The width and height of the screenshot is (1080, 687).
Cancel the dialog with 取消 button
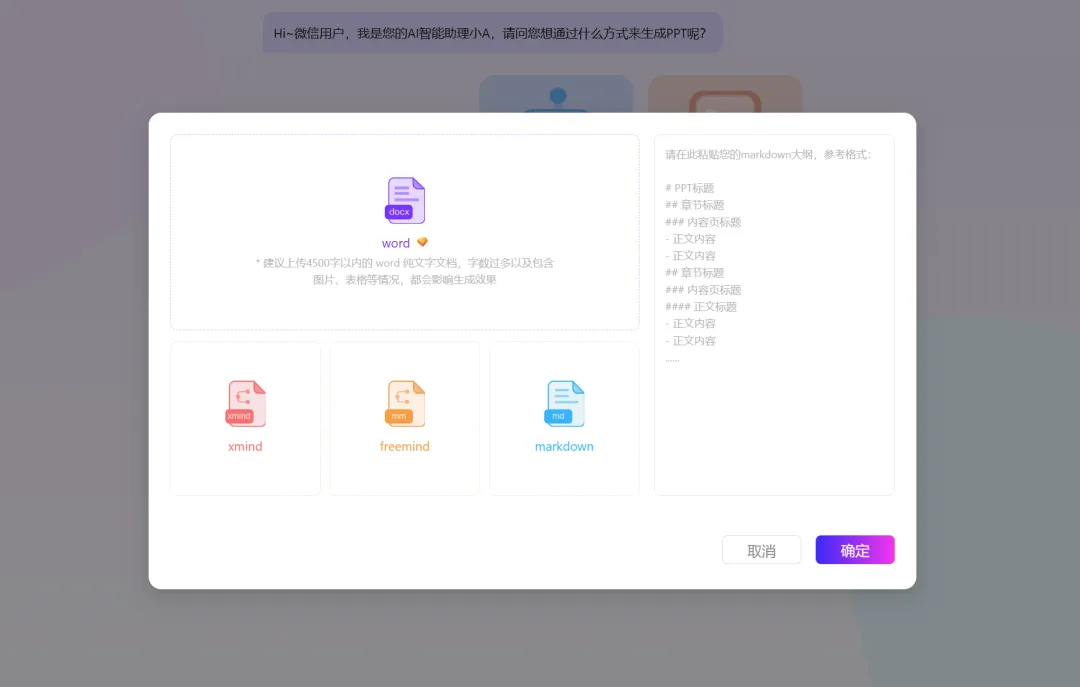[762, 549]
